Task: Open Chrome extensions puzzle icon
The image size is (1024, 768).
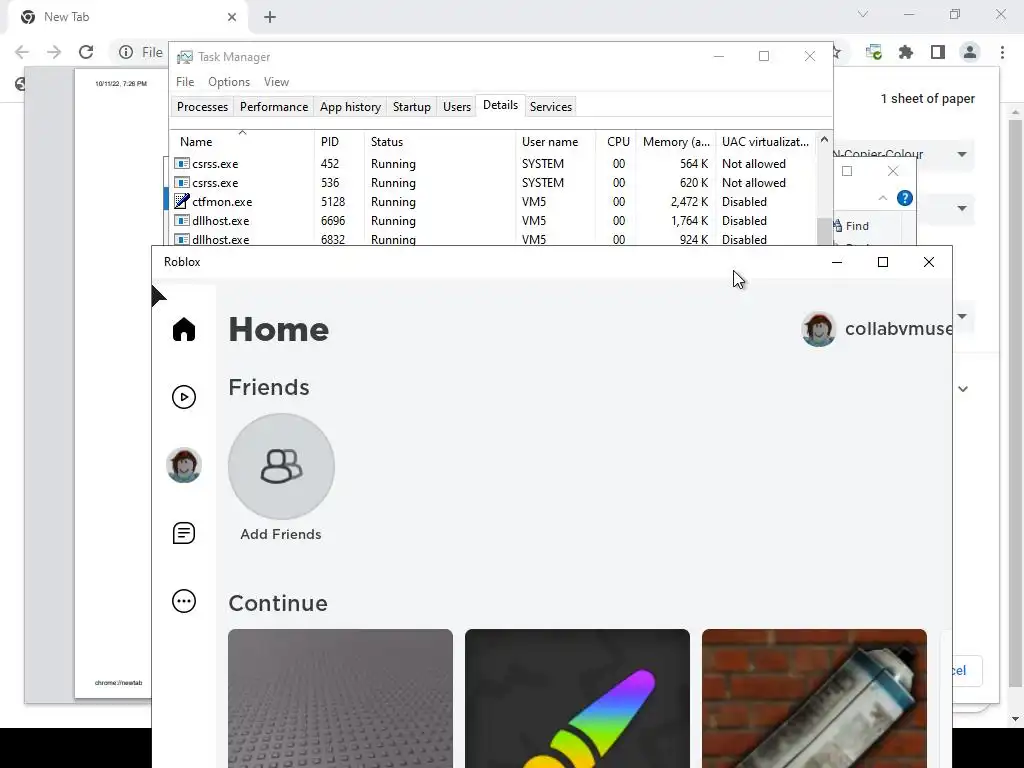Action: click(906, 52)
